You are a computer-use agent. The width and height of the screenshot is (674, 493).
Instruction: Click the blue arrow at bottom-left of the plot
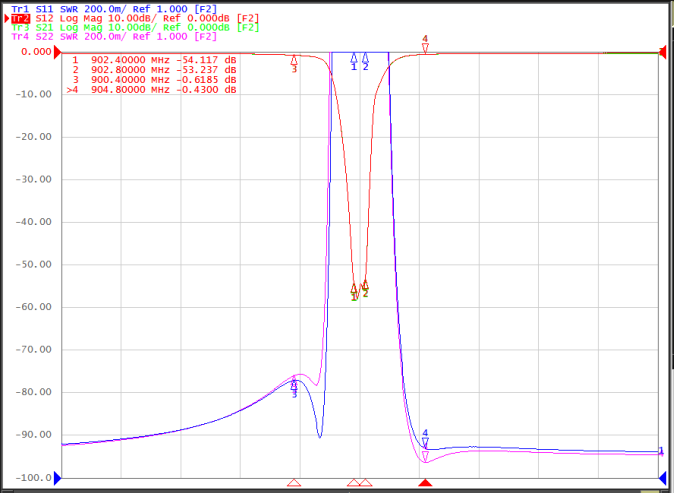coord(58,478)
